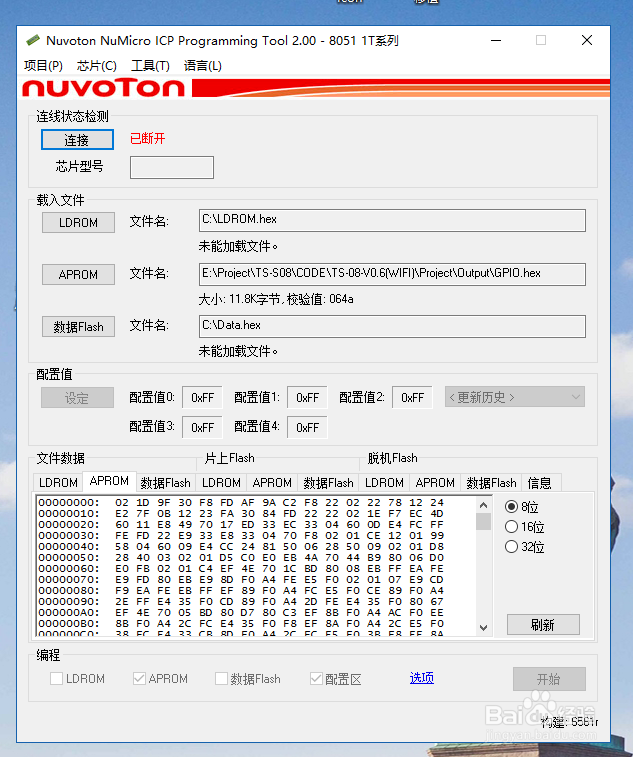Click the C:\LDROM.hex file path field
633x757 pixels.
coord(392,220)
